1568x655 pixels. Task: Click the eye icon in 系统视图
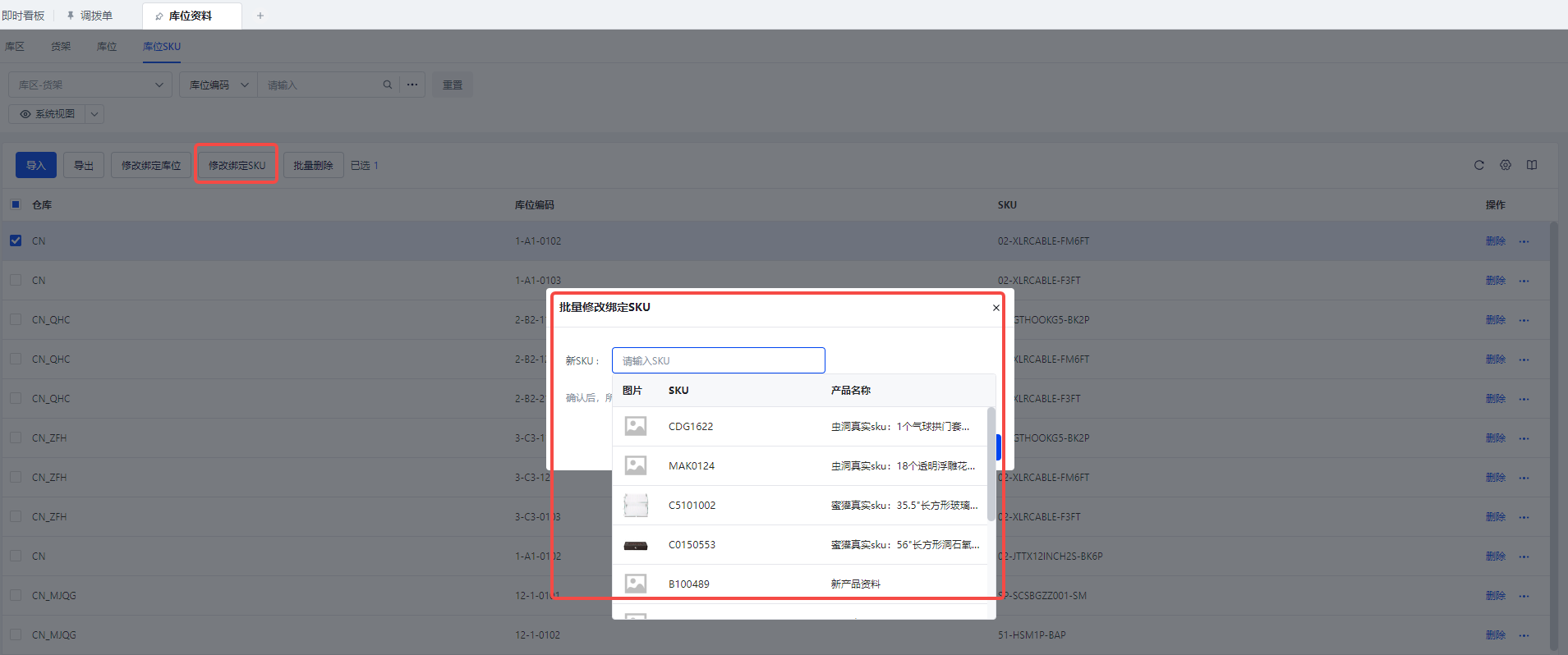(25, 114)
